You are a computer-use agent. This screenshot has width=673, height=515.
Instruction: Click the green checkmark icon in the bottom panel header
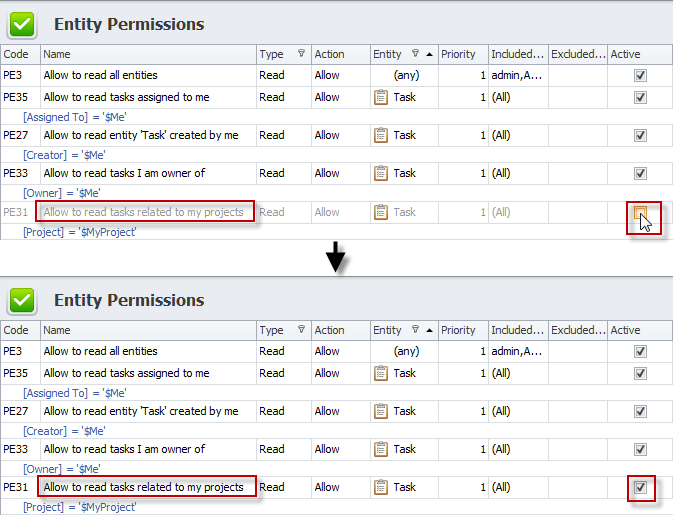point(22,300)
